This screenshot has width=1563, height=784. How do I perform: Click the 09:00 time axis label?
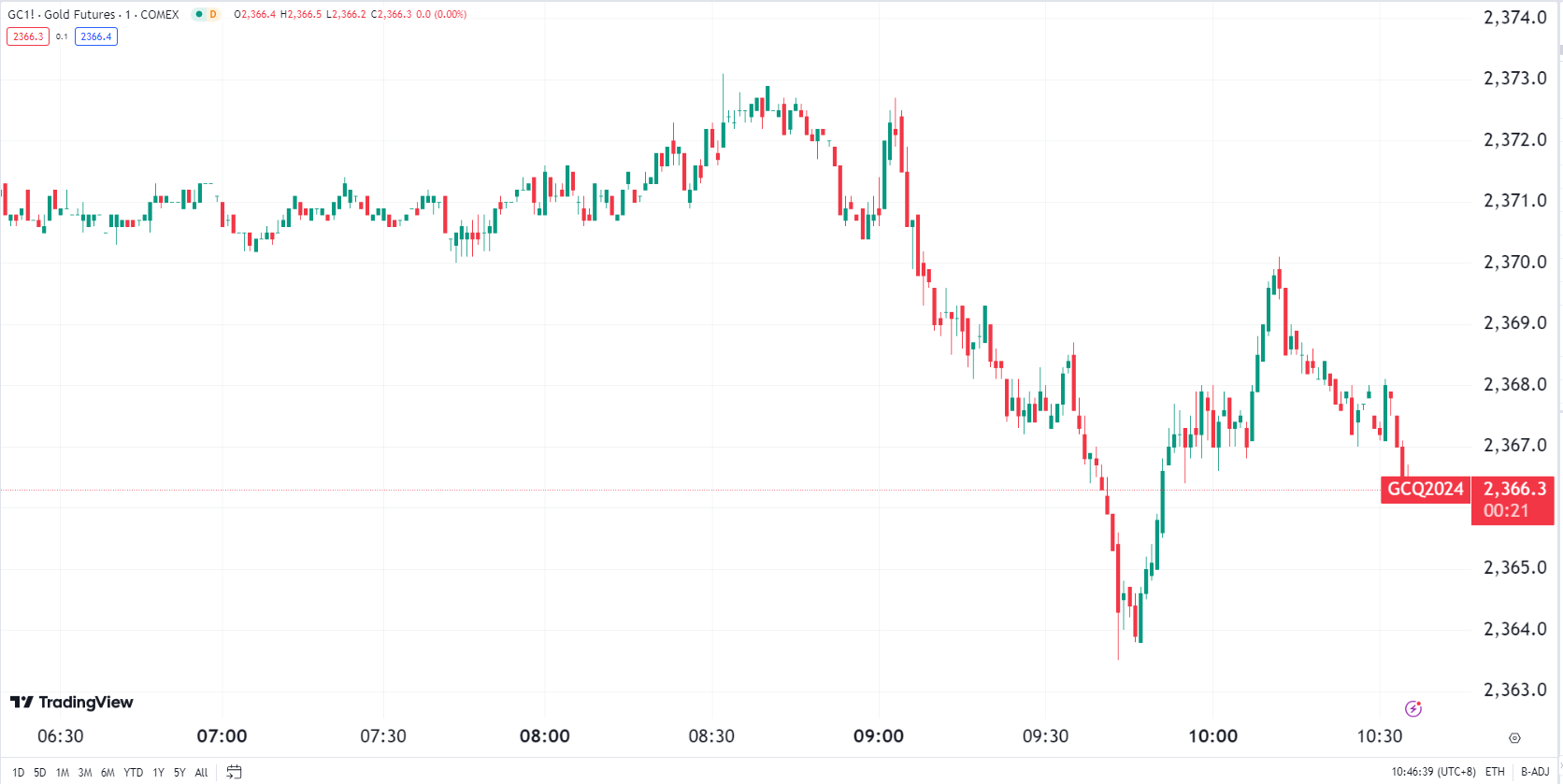tap(879, 736)
